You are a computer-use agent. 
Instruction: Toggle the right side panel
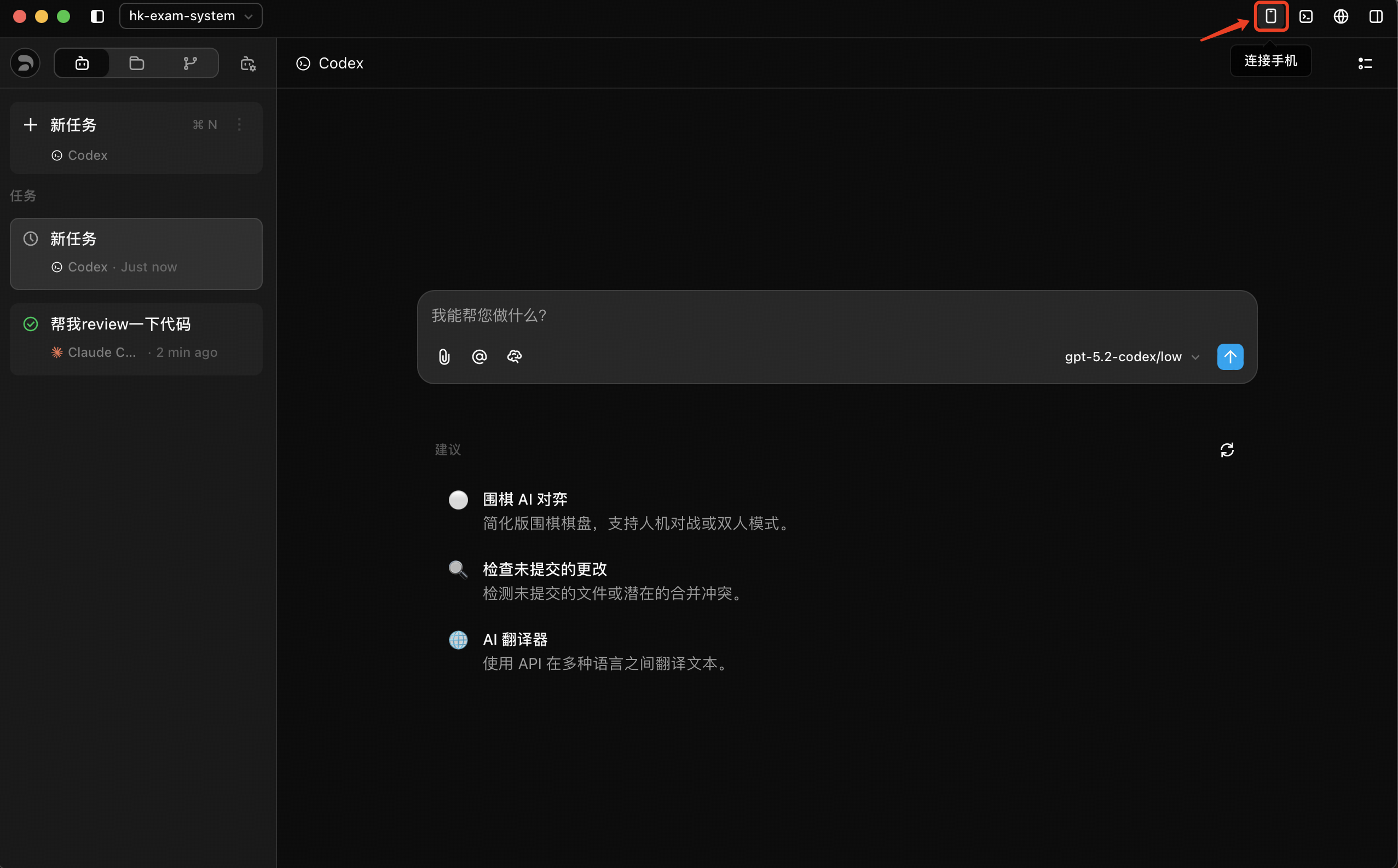tap(1376, 16)
